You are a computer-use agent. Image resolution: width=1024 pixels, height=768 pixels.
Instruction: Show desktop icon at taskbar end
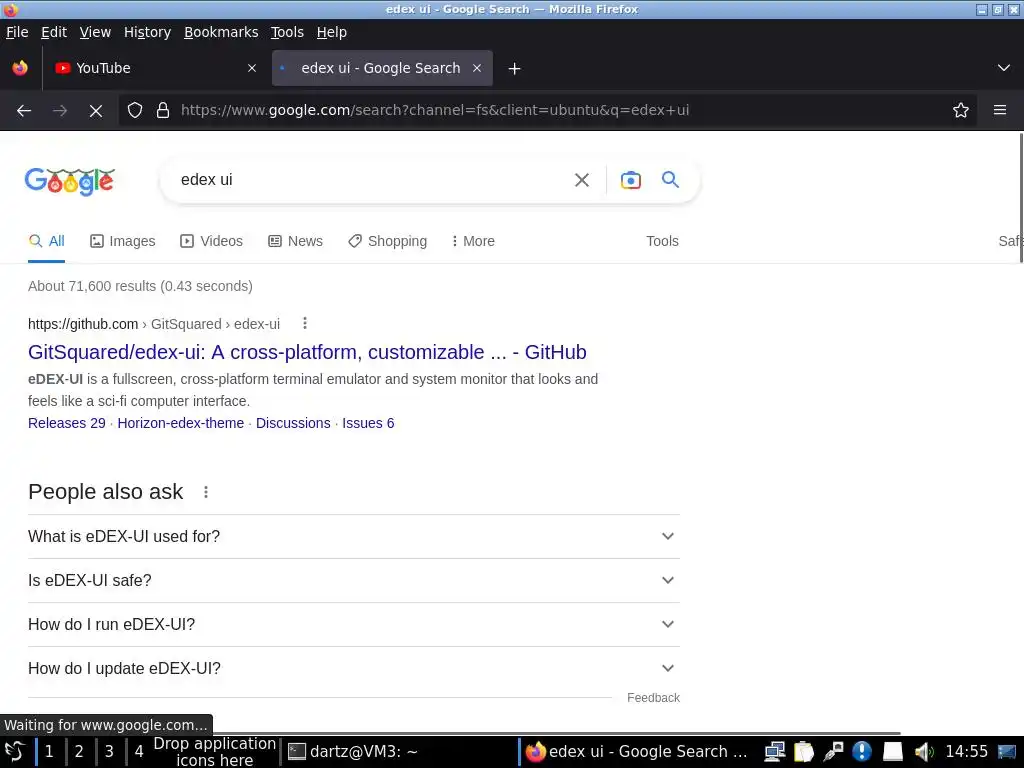coord(1008,752)
